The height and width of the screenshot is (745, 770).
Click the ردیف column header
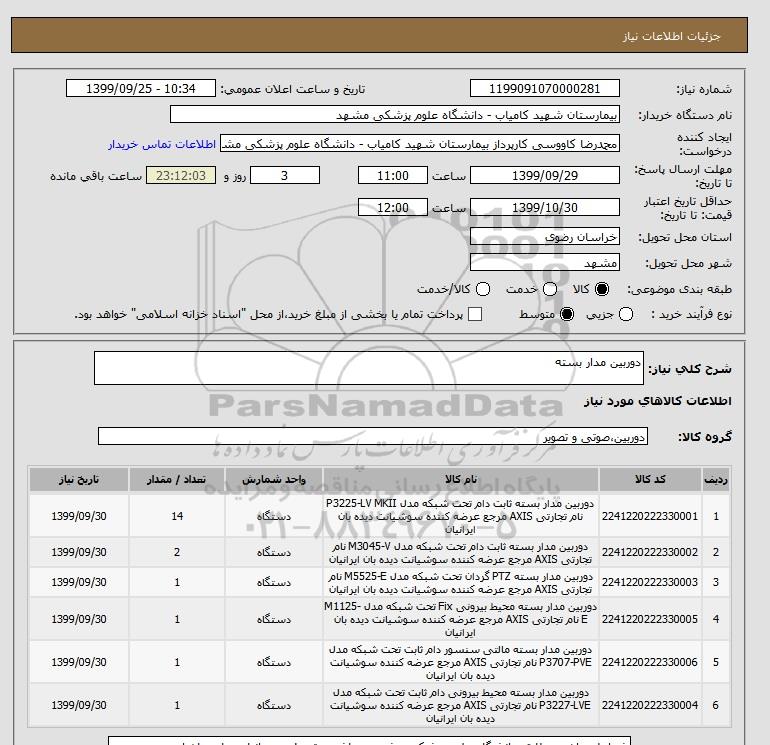pos(716,479)
